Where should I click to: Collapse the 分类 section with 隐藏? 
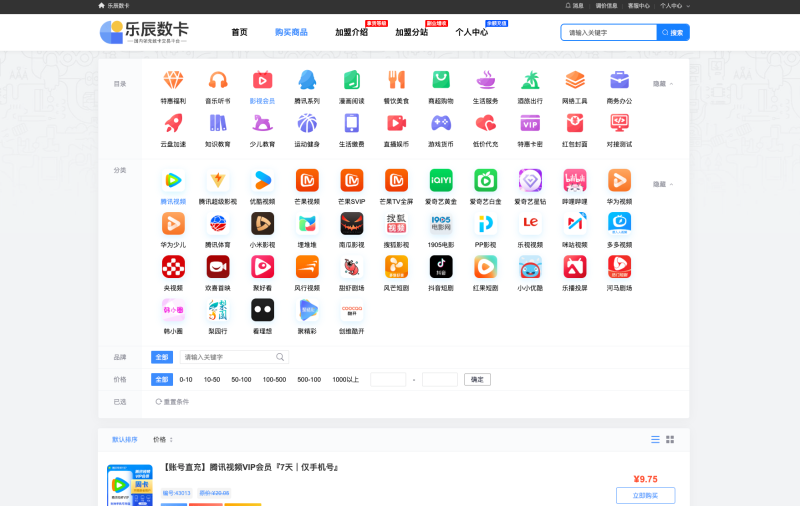[663, 184]
